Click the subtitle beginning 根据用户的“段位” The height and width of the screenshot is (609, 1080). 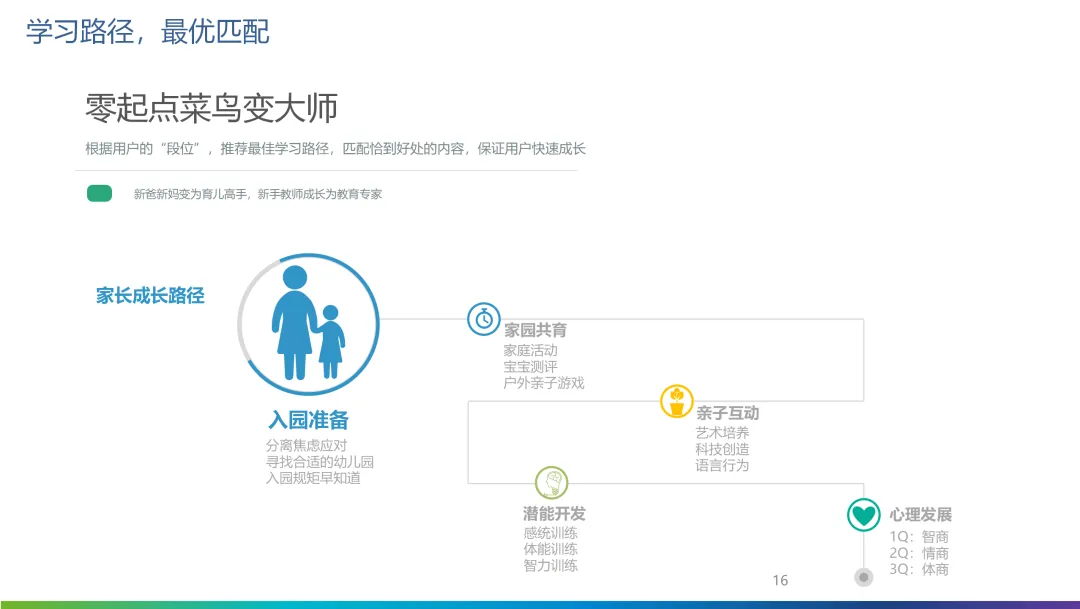click(x=335, y=149)
